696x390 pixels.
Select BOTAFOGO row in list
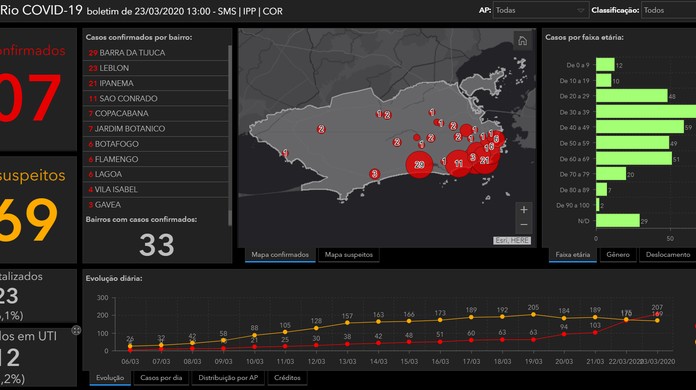pos(155,144)
